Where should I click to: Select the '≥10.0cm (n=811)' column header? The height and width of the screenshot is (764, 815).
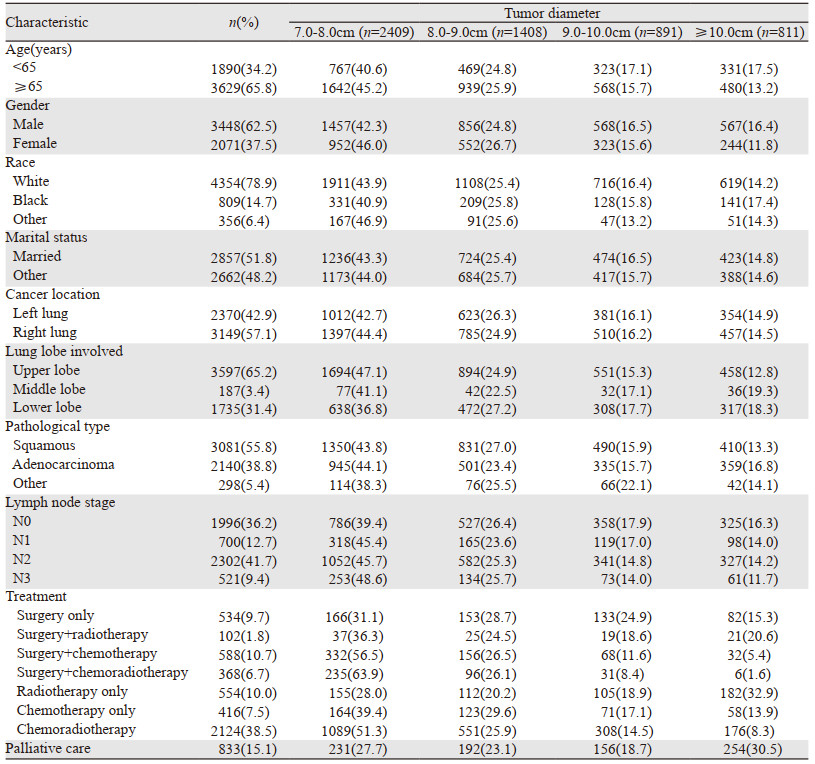tap(750, 31)
